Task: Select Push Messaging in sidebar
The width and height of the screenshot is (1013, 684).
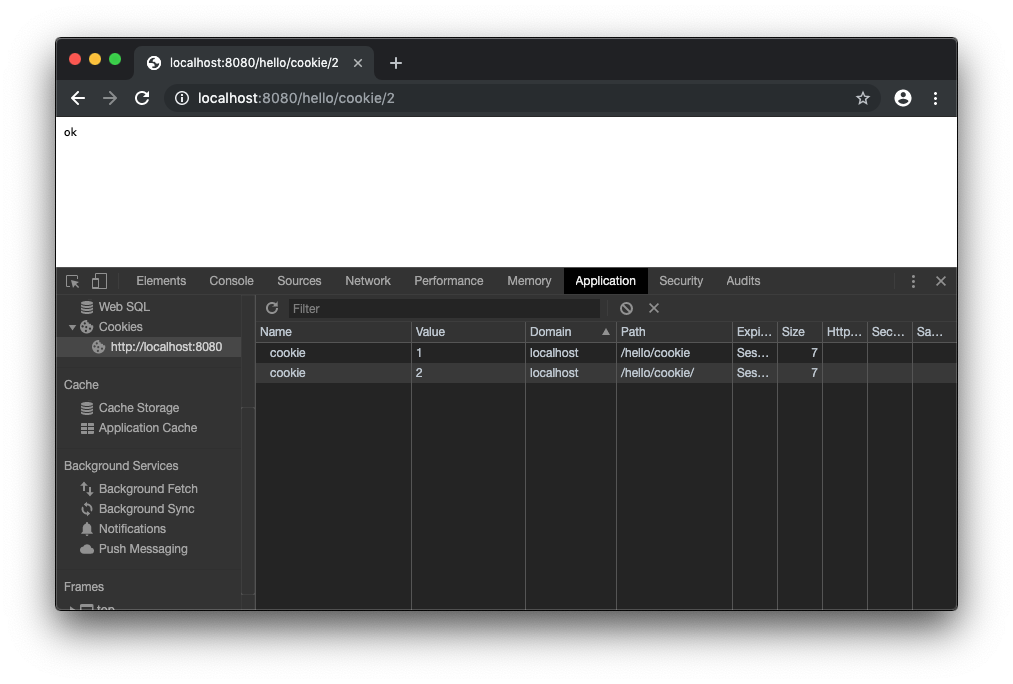Action: coord(143,549)
